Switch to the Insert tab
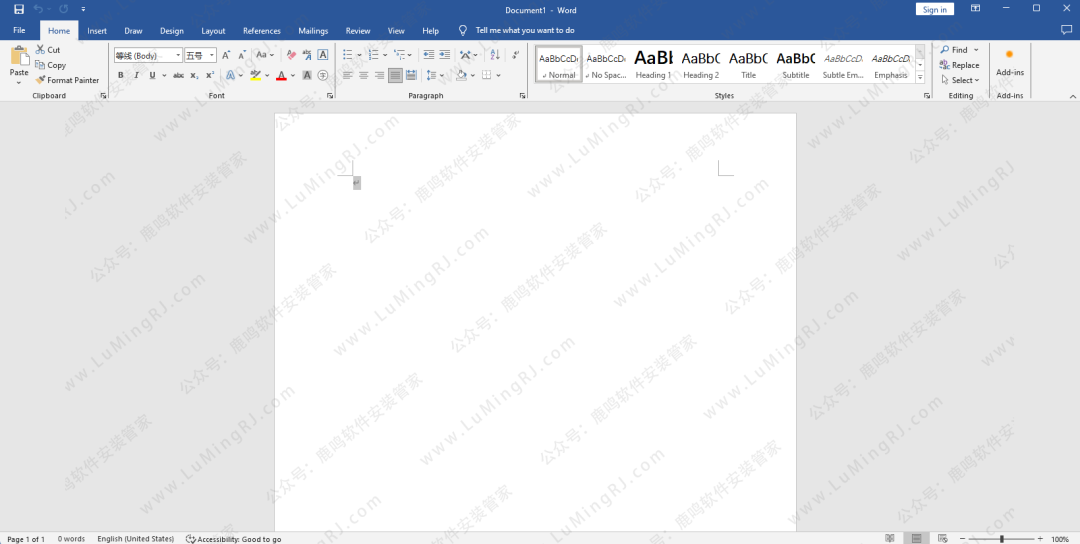This screenshot has width=1080, height=544. tap(97, 31)
